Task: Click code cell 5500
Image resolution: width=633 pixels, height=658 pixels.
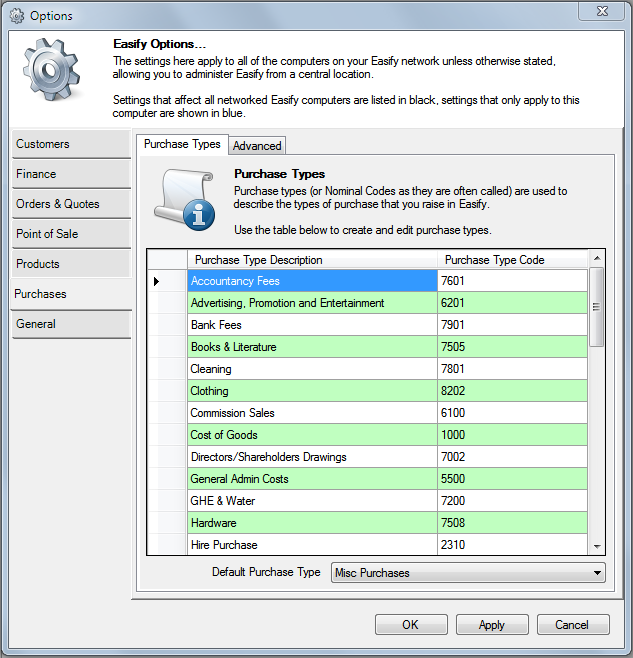Action: pyautogui.click(x=513, y=479)
